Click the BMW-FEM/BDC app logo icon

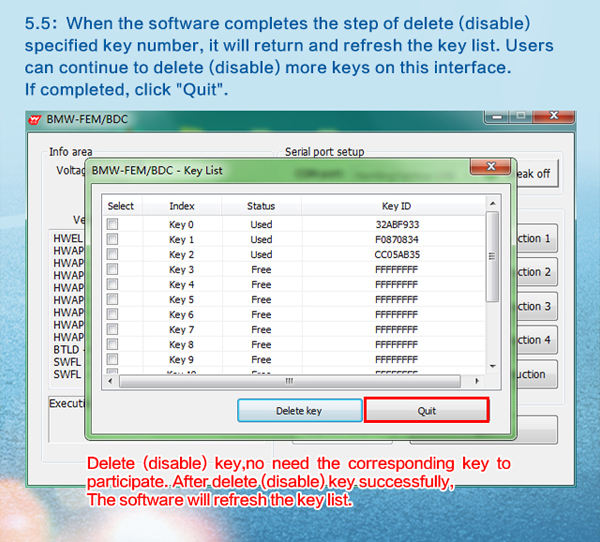click(x=35, y=120)
